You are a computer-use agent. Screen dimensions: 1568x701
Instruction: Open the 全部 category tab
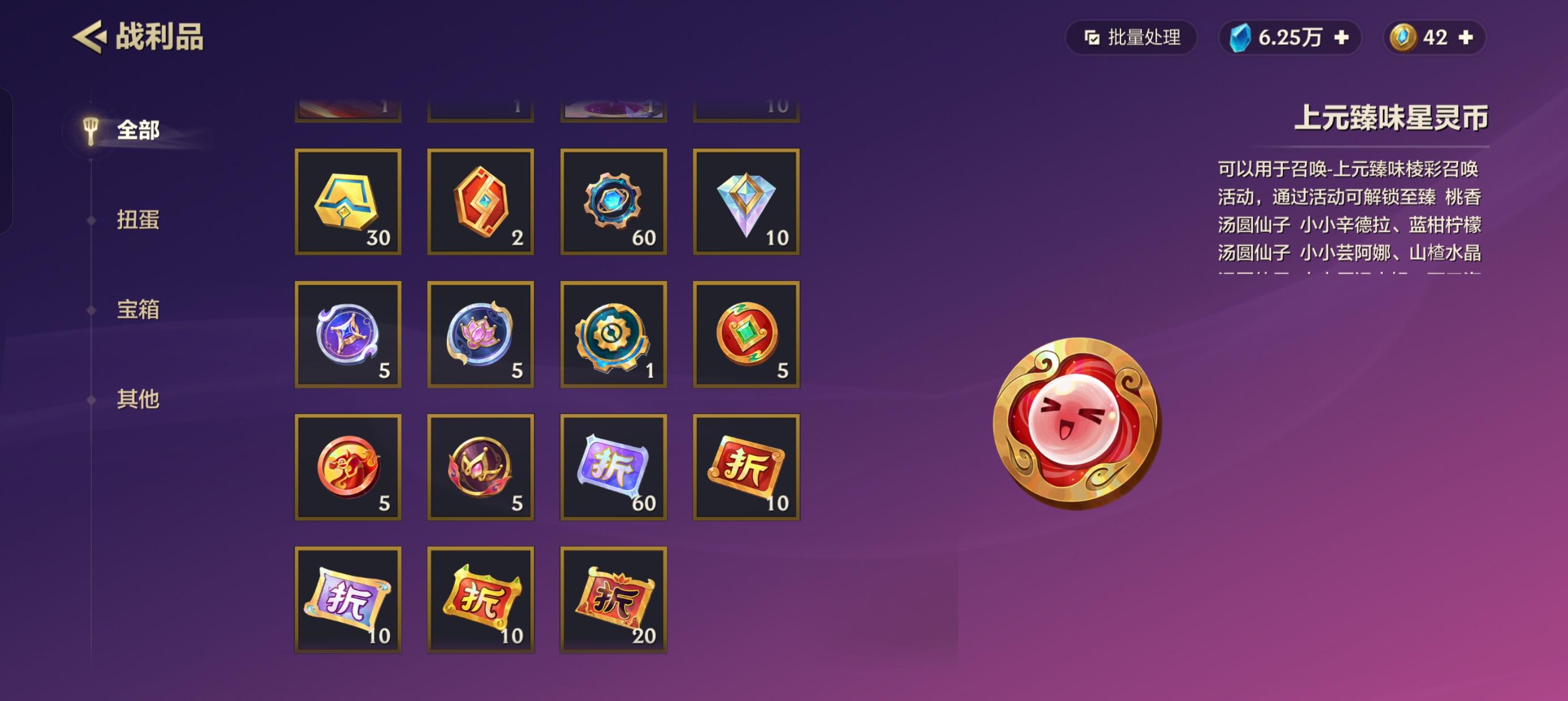[137, 129]
